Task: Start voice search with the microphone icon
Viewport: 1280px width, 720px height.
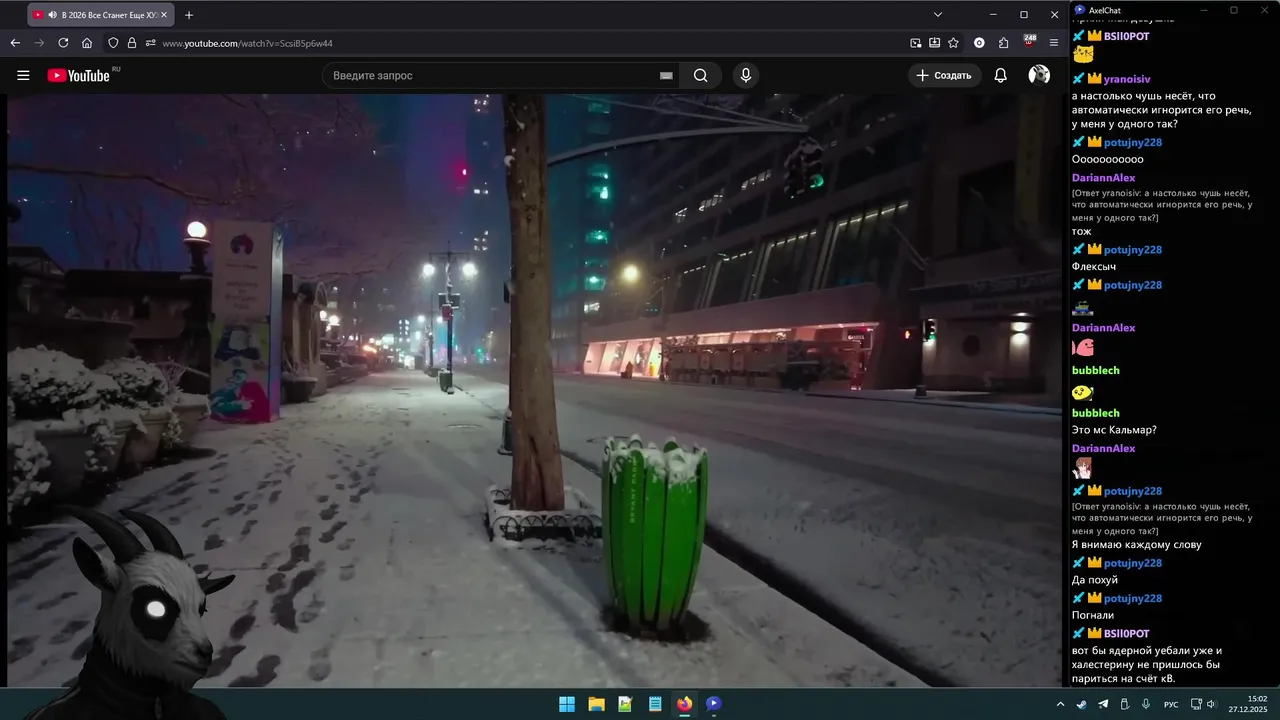Action: (745, 75)
